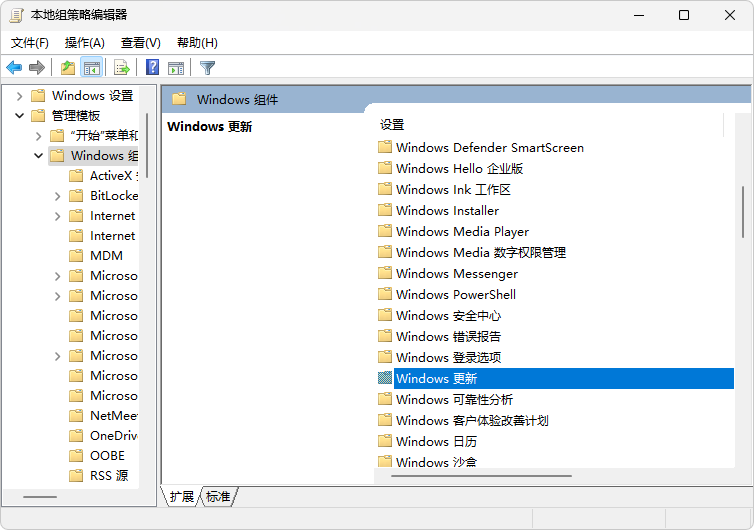Image resolution: width=754 pixels, height=530 pixels.
Task: Toggle the console tree show/hide icon
Action: [x=91, y=67]
